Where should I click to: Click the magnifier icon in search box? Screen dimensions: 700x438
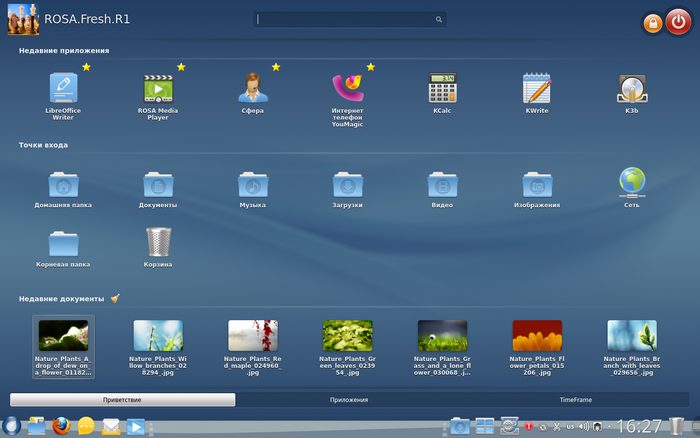click(439, 19)
